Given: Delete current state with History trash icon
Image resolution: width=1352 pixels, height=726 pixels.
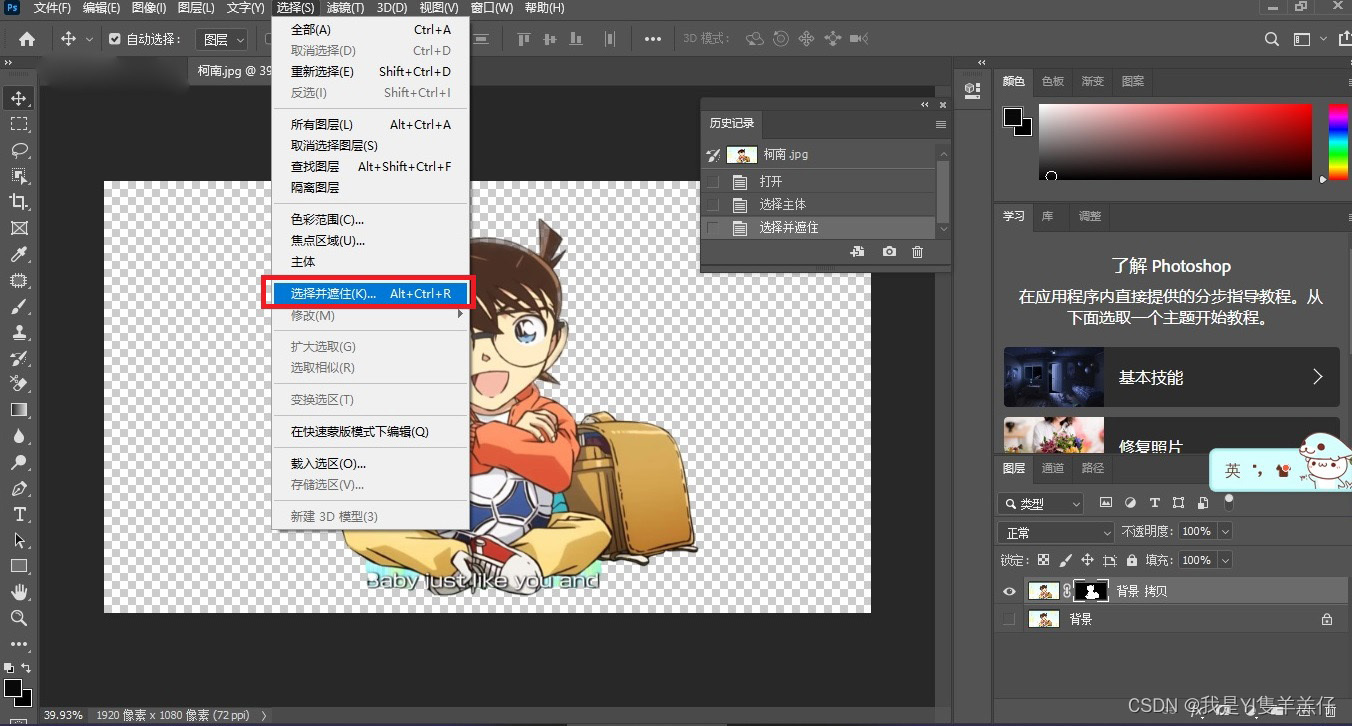Looking at the screenshot, I should tap(917, 252).
